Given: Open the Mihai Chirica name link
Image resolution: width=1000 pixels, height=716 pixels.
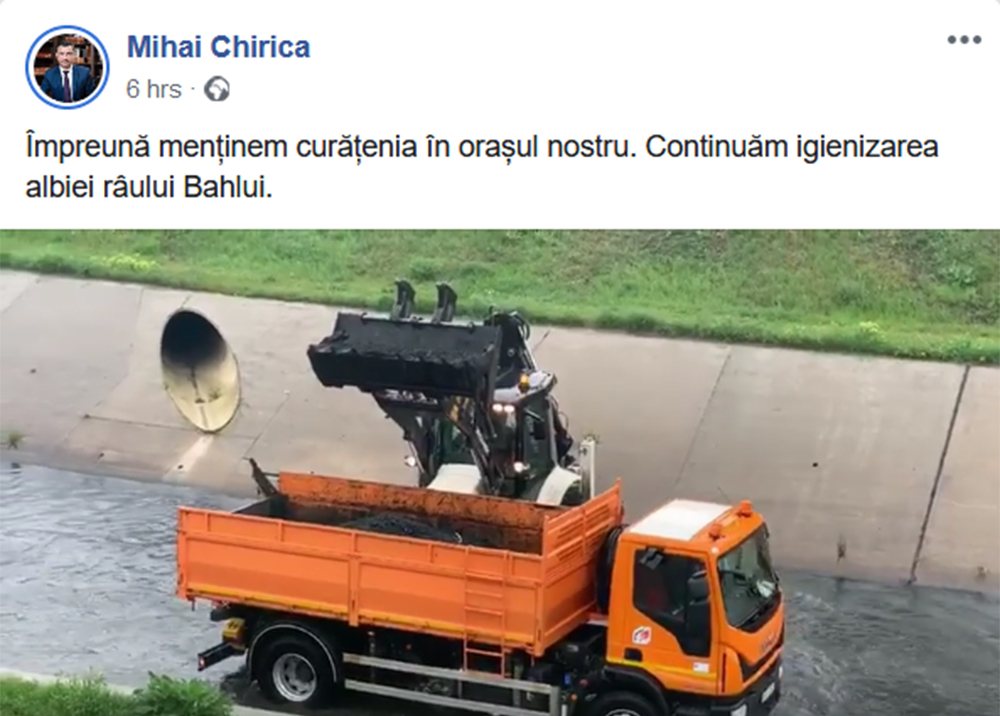Looking at the screenshot, I should (x=218, y=47).
